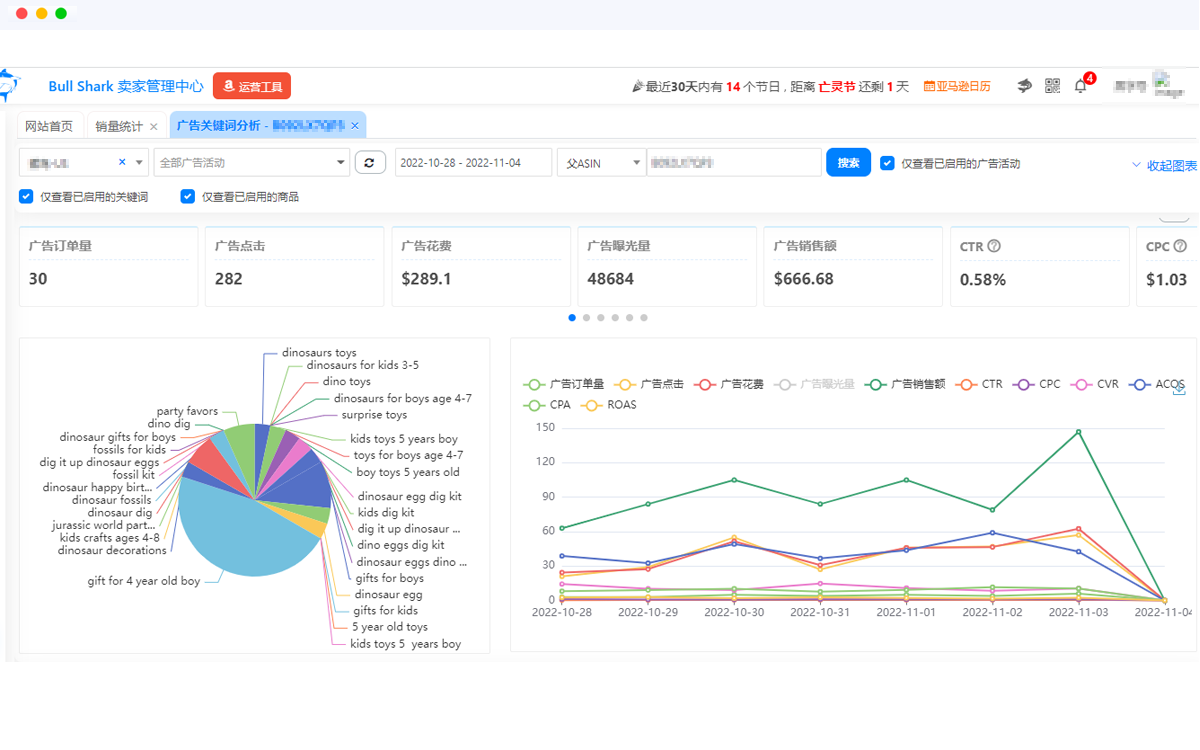Click the CTR help question icon
Screen dimensions: 1200x750
(994, 246)
